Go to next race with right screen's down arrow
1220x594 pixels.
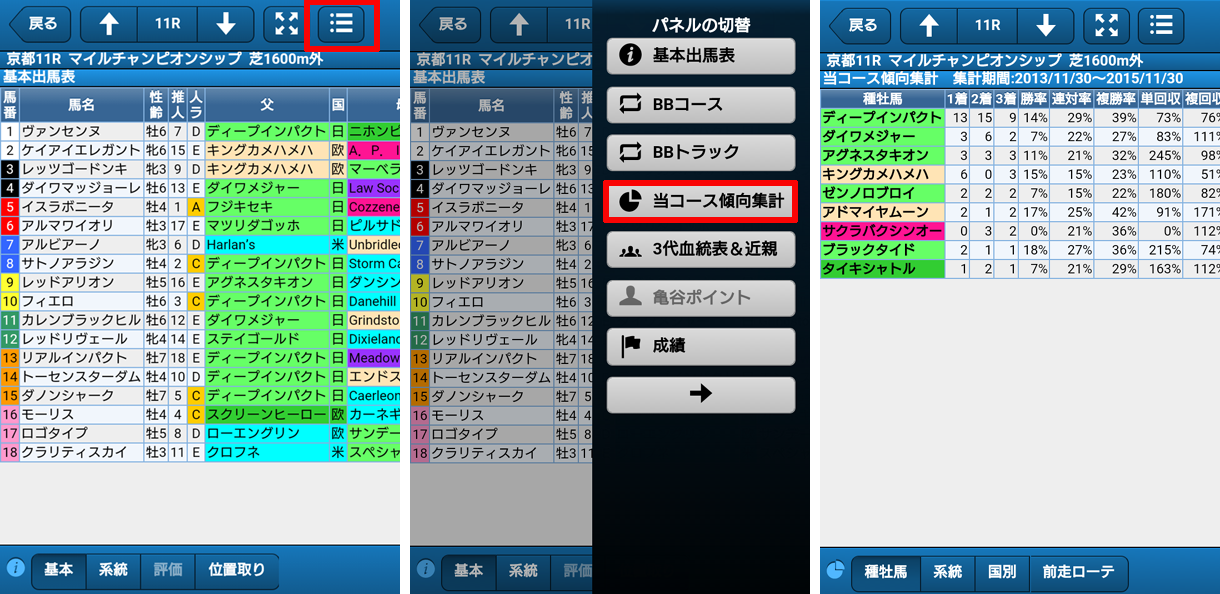[x=1045, y=24]
